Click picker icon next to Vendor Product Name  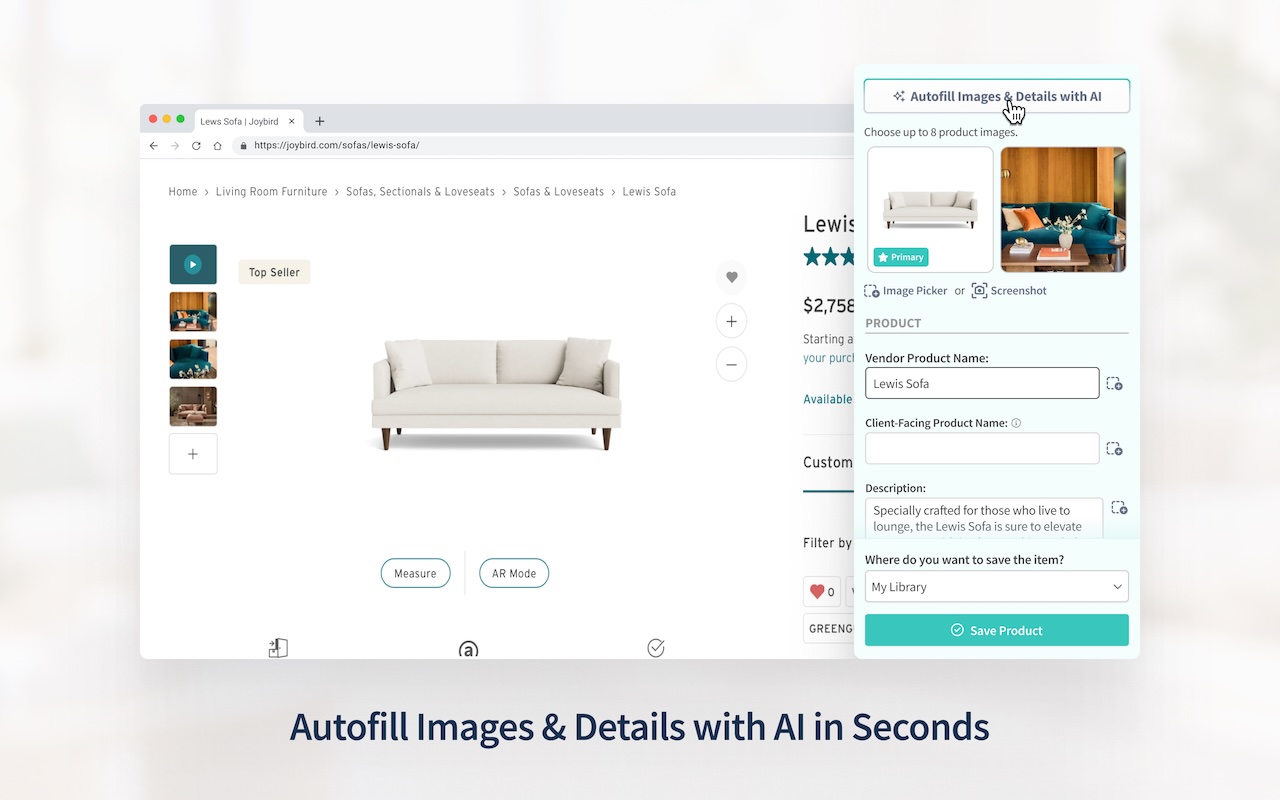coord(1114,383)
